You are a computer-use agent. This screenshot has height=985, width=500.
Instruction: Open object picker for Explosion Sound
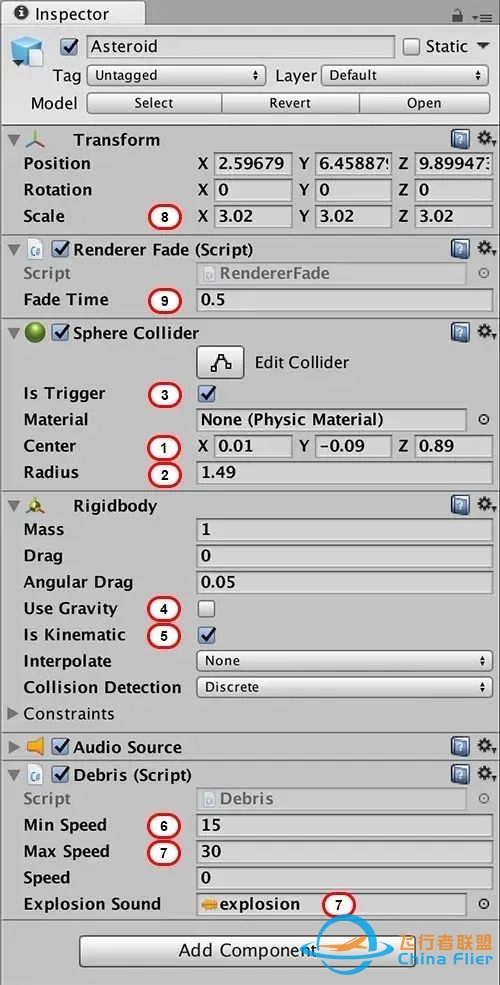coord(484,904)
